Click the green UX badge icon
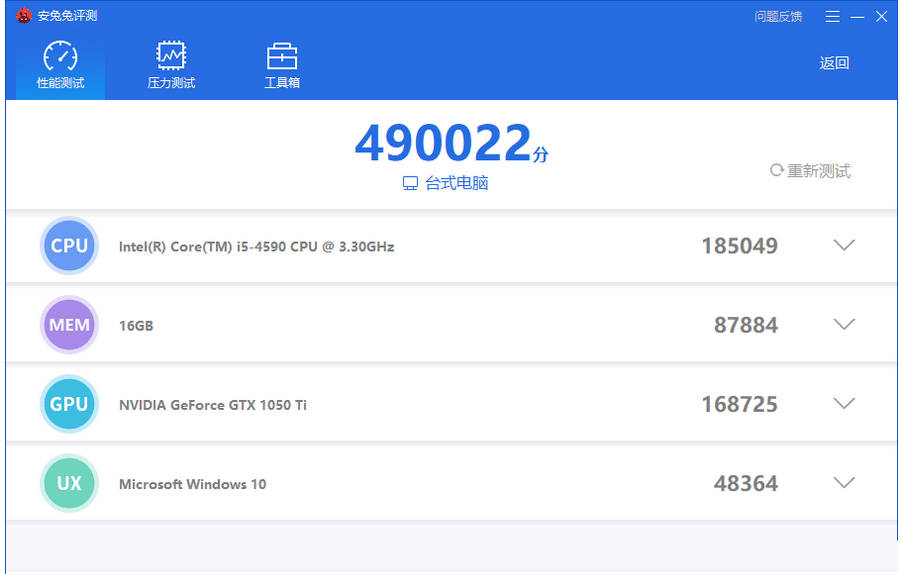Screen dimensions: 901x574 point(69,483)
